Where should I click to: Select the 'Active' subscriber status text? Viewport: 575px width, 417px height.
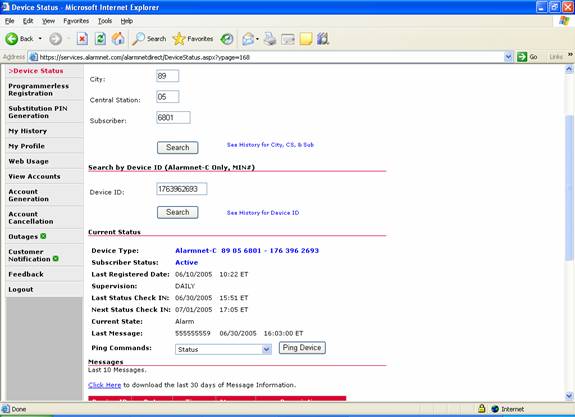click(187, 263)
